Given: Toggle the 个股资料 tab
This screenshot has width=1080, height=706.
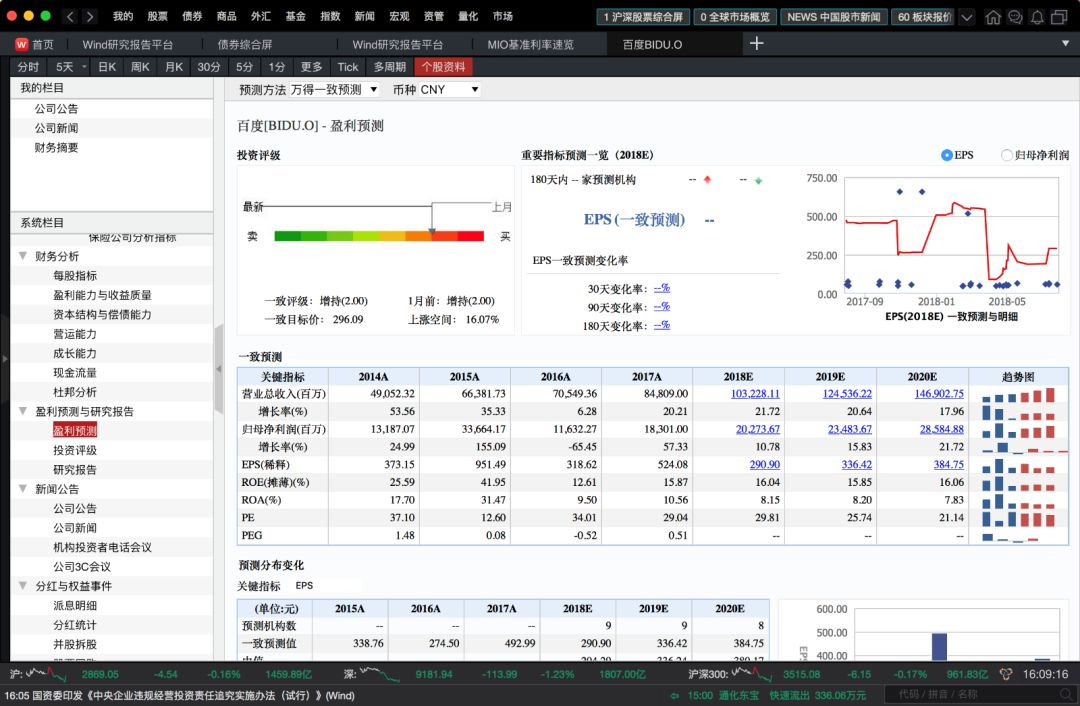Looking at the screenshot, I should (x=442, y=66).
